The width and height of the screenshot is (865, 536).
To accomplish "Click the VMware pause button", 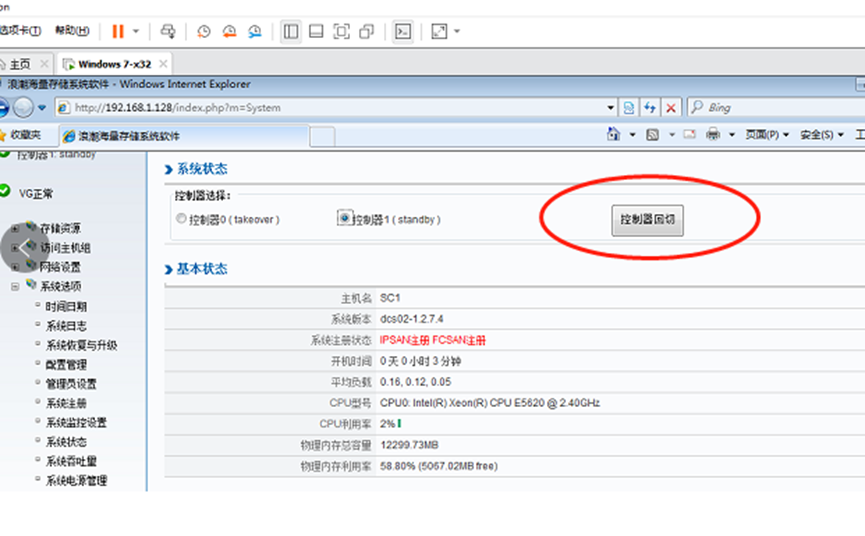I will click(x=117, y=31).
